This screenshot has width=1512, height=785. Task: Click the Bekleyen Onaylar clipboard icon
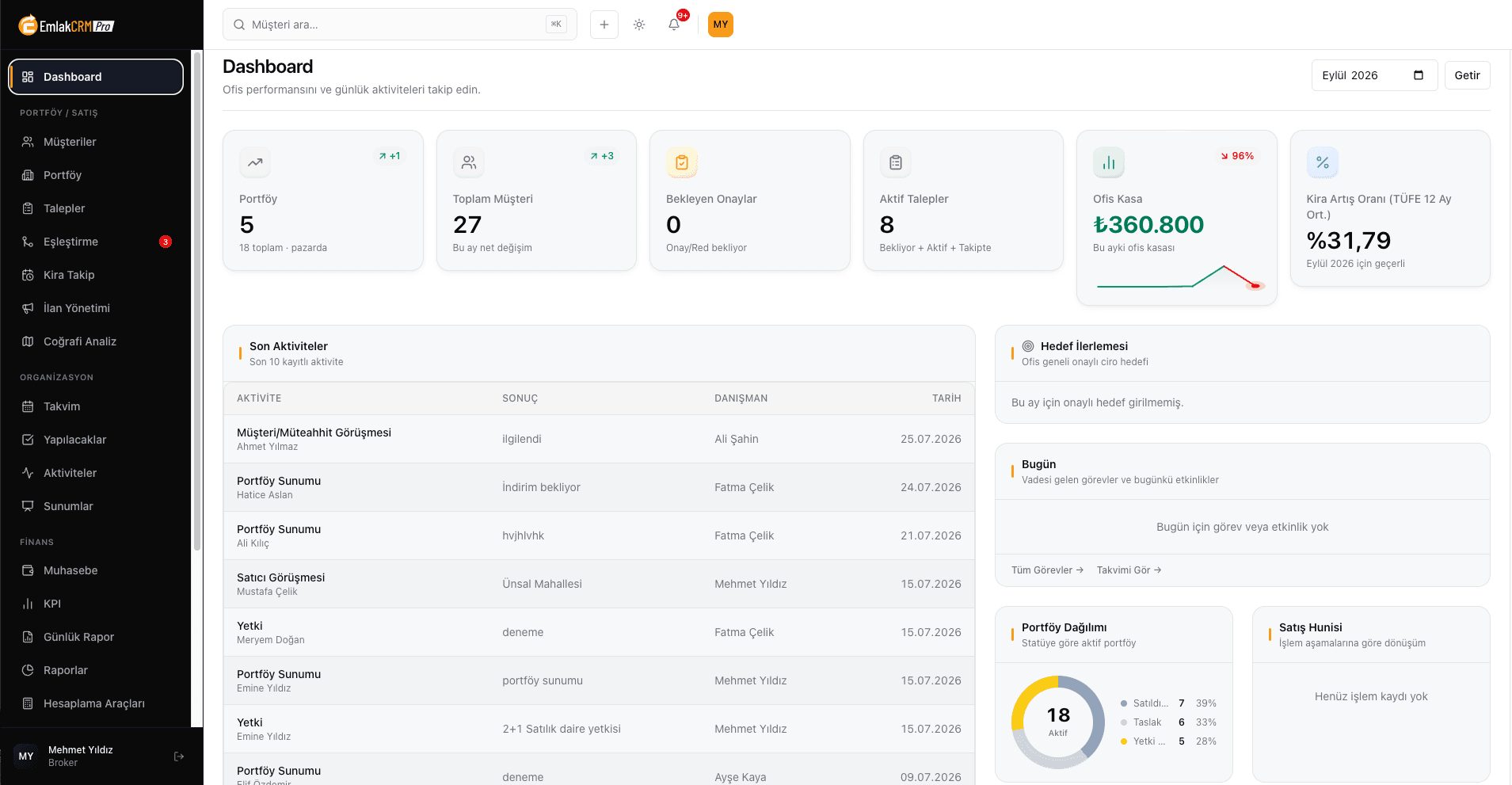pyautogui.click(x=682, y=162)
